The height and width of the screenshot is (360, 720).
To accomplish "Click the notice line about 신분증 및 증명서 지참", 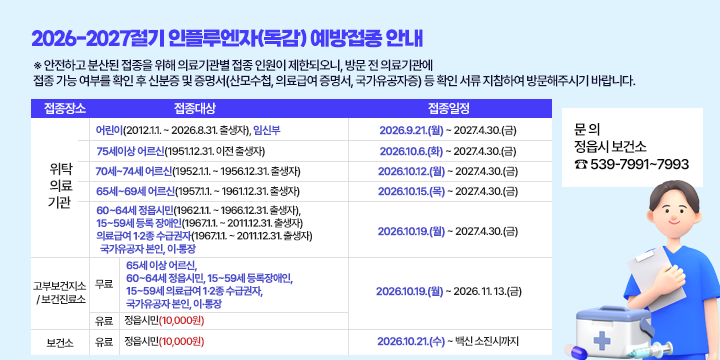I will 335,81.
